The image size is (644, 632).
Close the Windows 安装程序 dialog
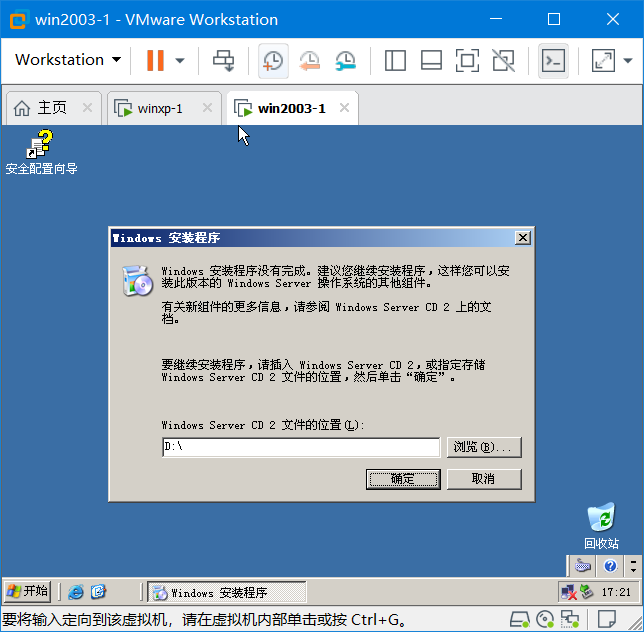pos(523,238)
